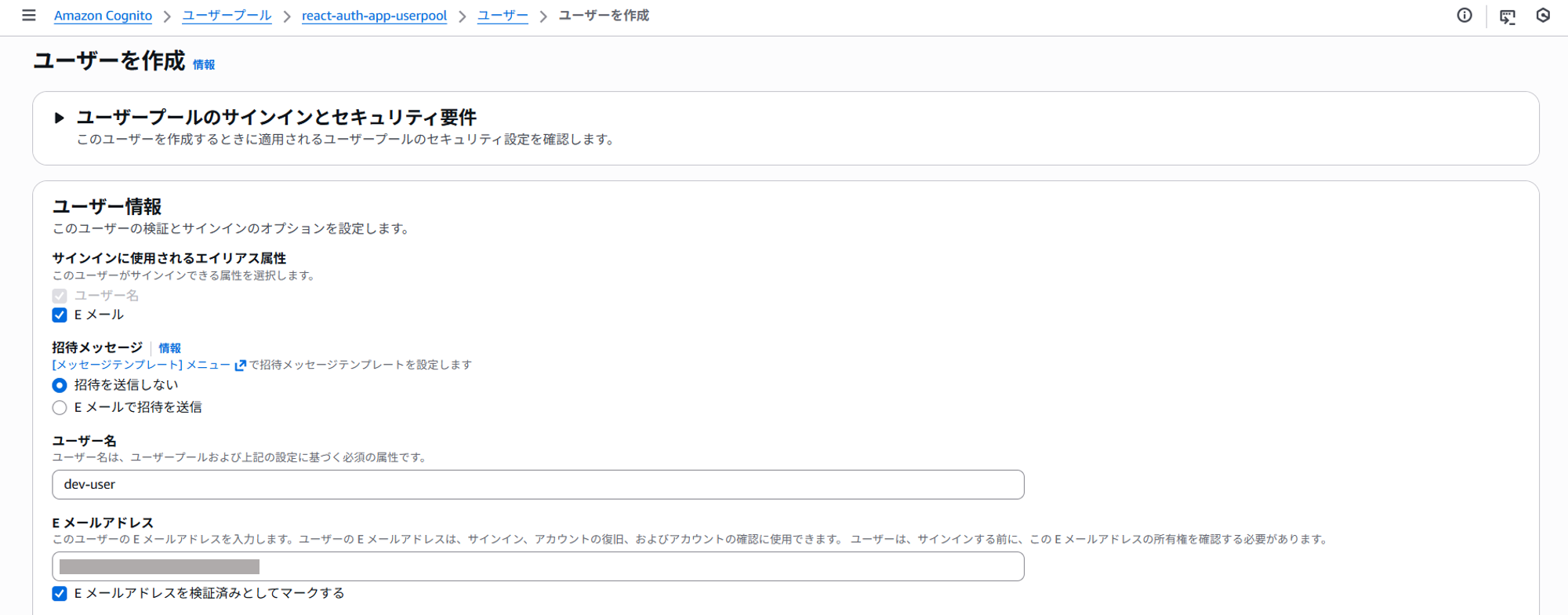The height and width of the screenshot is (615, 1568).
Task: Select 招待を送信しない radio option
Action: coord(60,385)
